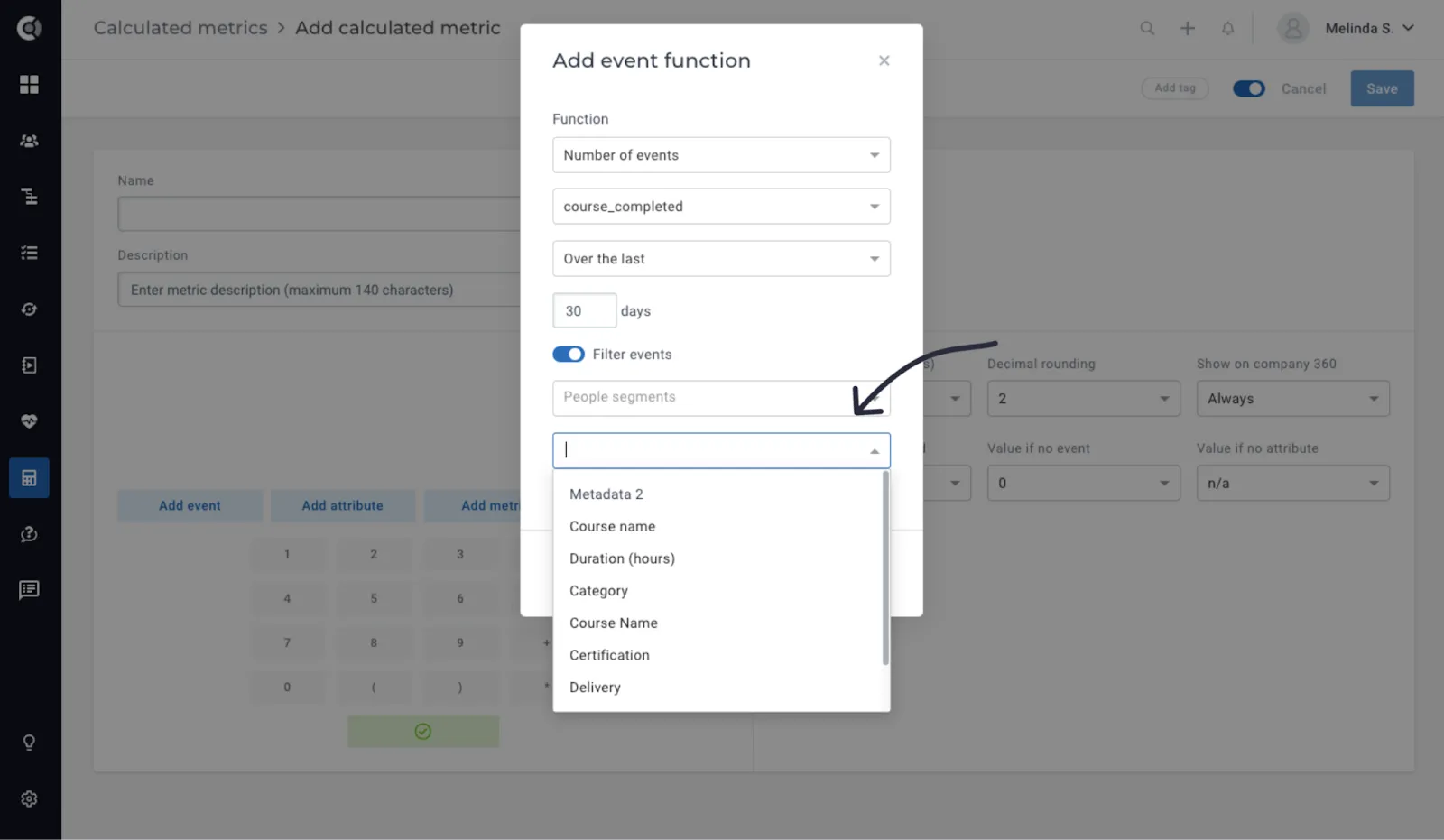
Task: Click the Add event button
Action: (190, 505)
